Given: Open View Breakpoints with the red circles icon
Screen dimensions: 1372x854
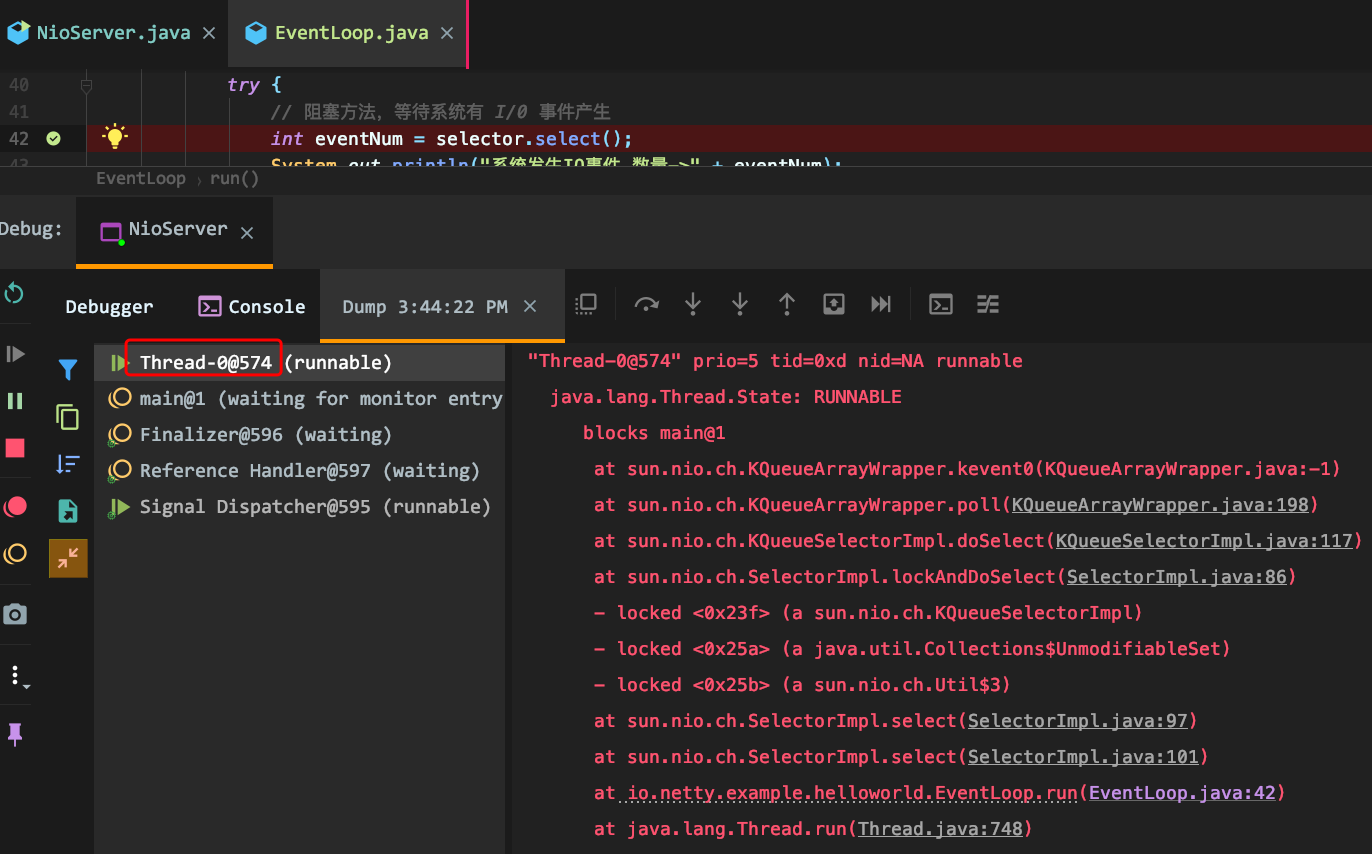Looking at the screenshot, I should point(15,506).
